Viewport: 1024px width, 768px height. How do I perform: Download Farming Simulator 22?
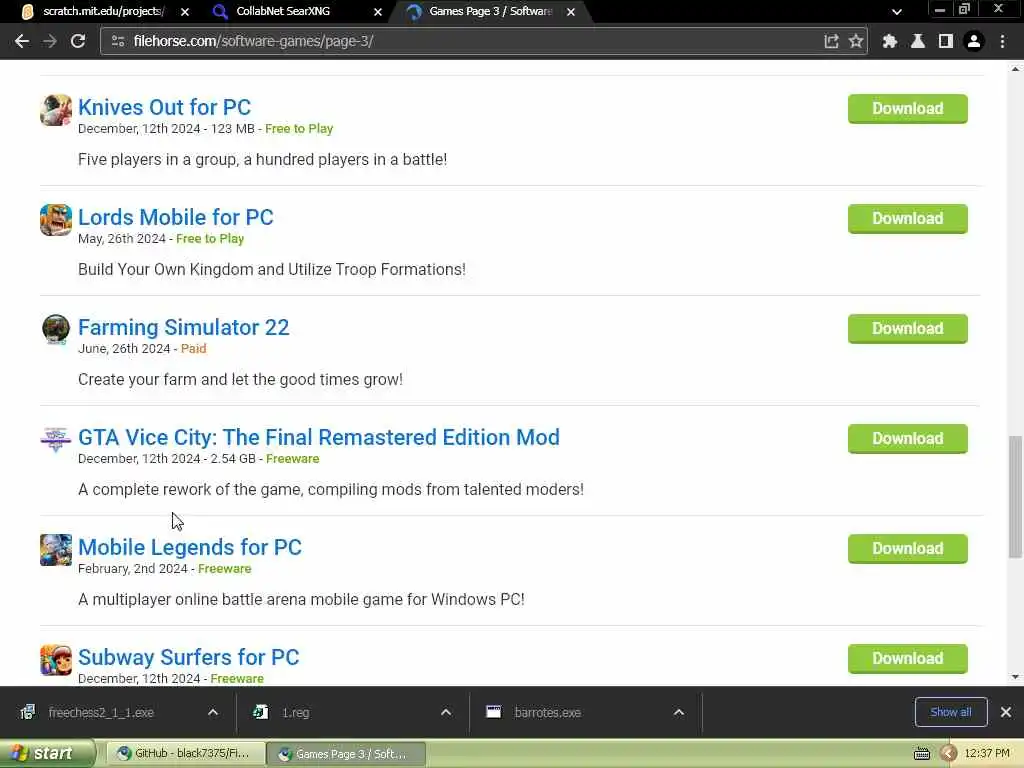coord(908,328)
